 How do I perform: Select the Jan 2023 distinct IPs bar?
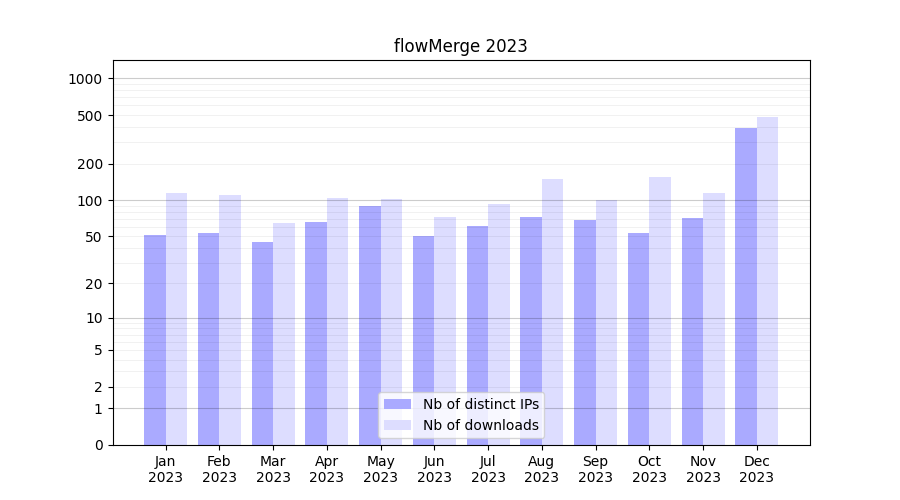155,340
